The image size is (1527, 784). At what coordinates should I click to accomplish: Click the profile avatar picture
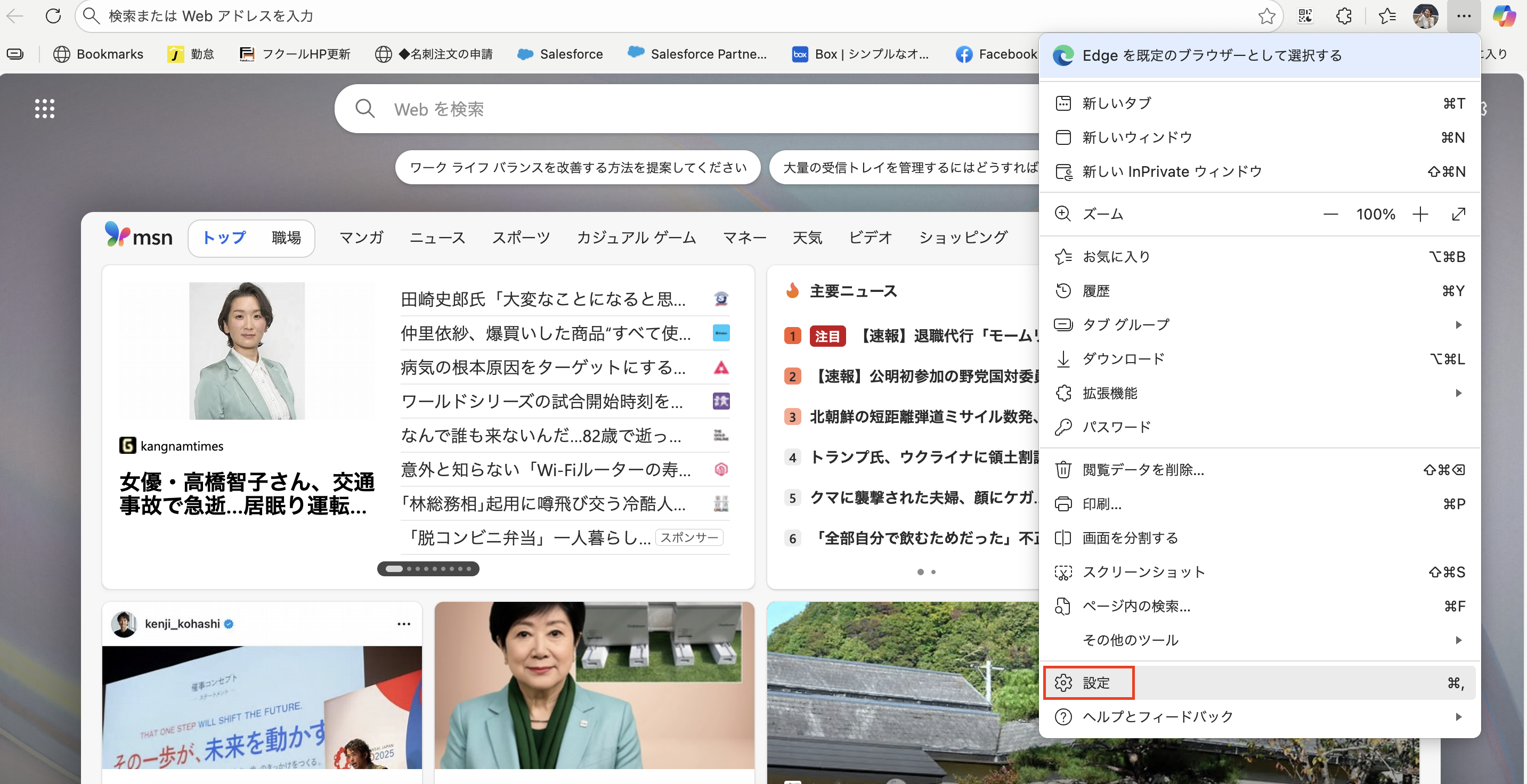tap(1425, 16)
